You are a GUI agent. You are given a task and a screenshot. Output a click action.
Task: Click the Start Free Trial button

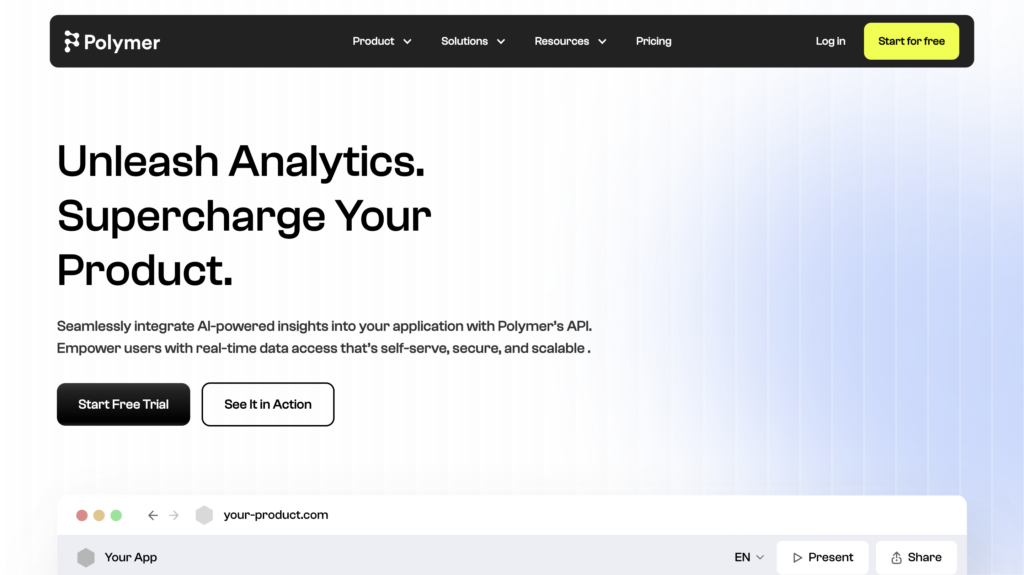[123, 404]
